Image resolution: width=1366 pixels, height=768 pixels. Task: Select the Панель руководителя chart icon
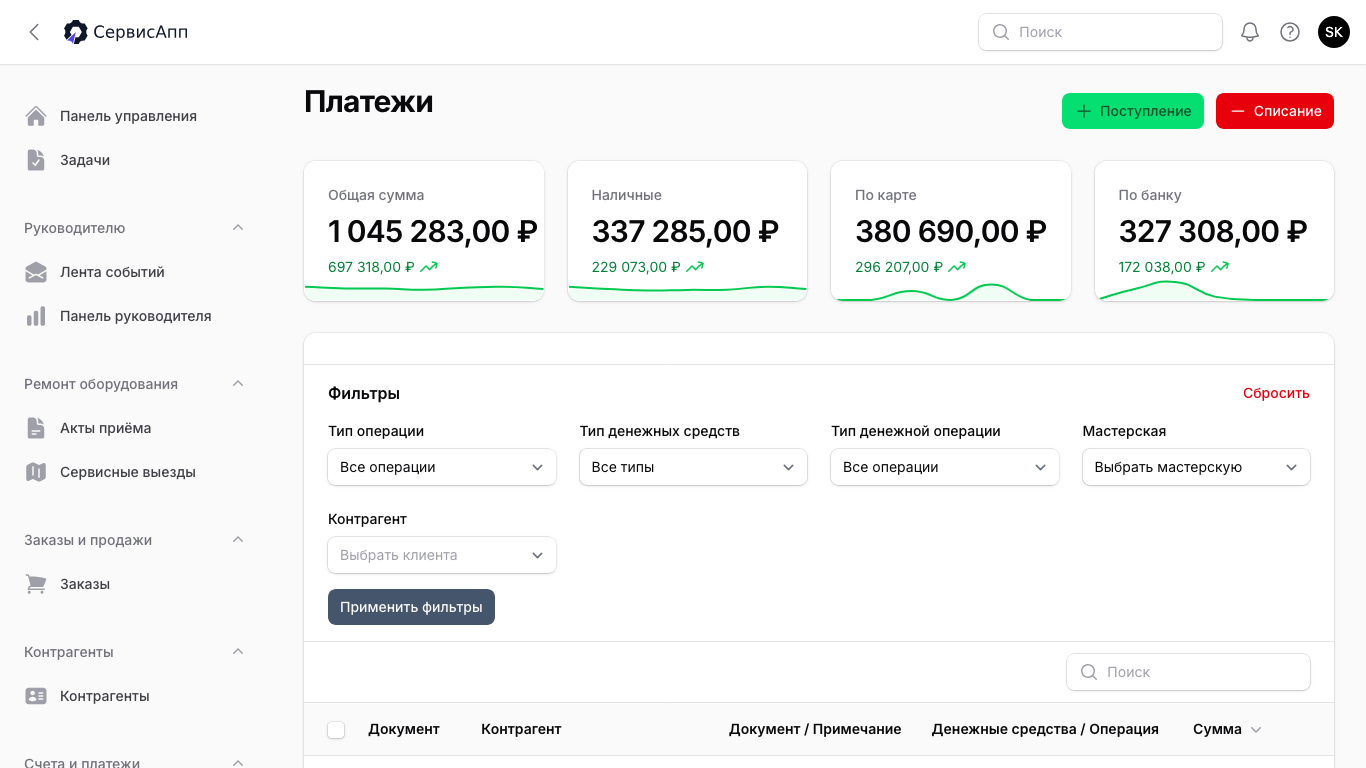36,315
